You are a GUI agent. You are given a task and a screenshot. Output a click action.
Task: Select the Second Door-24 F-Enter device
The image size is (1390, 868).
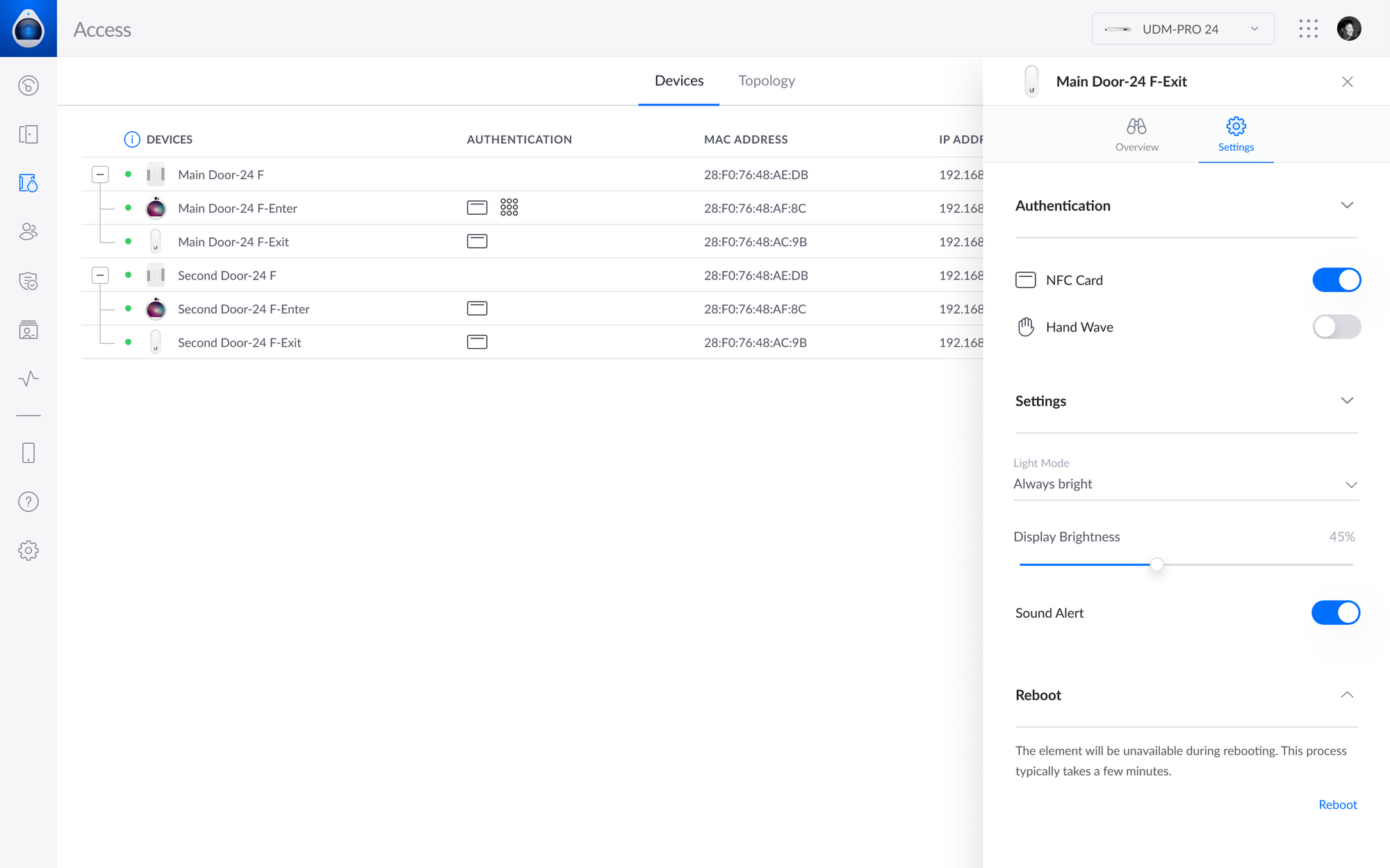243,309
